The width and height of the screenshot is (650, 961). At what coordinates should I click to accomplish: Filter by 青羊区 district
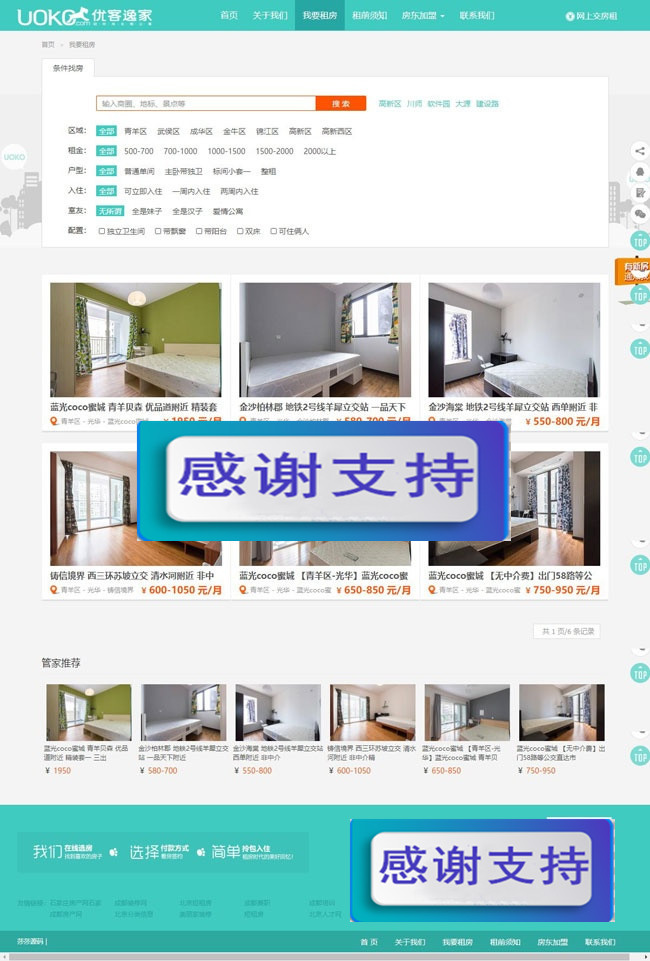(135, 131)
